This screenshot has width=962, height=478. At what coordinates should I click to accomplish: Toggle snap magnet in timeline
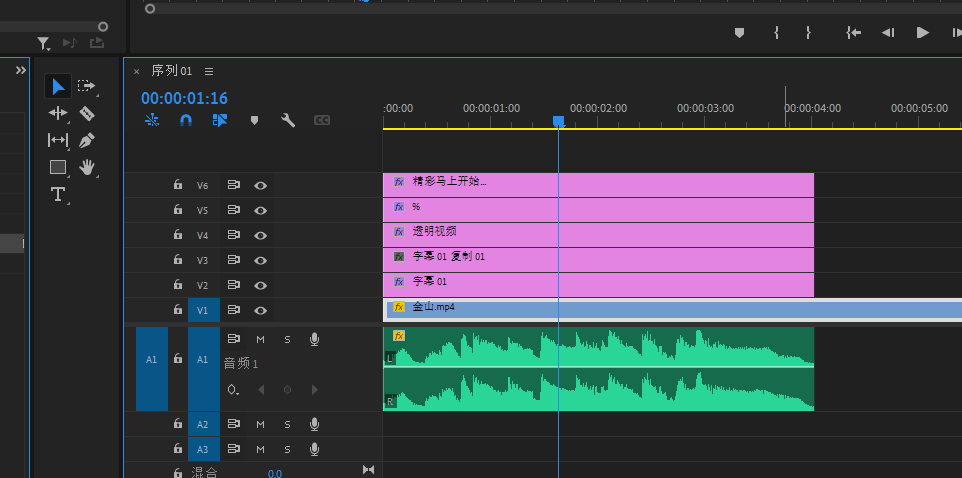(186, 120)
